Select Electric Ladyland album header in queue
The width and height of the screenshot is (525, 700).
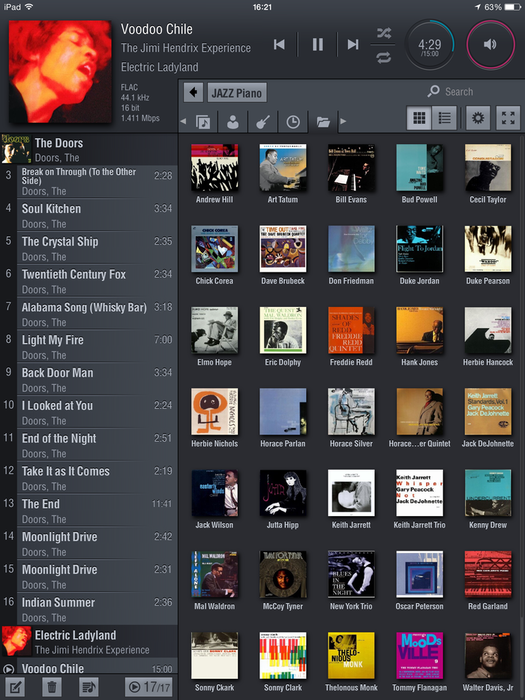pyautogui.click(x=89, y=642)
